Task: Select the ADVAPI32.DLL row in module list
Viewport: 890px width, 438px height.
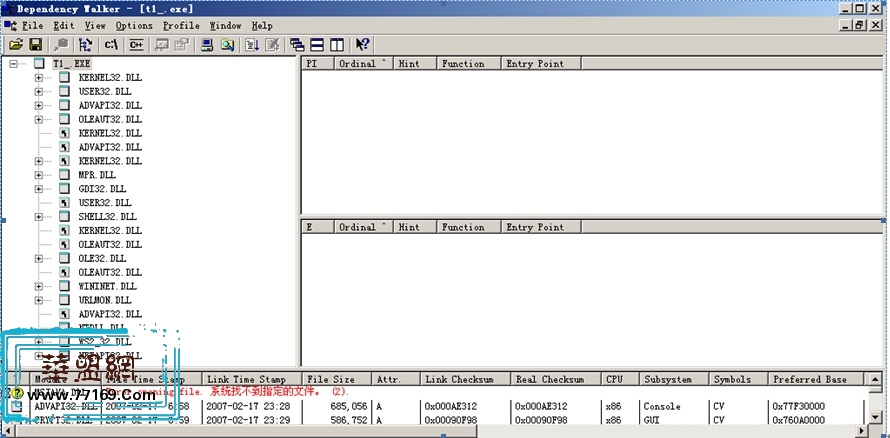Action: click(64, 407)
